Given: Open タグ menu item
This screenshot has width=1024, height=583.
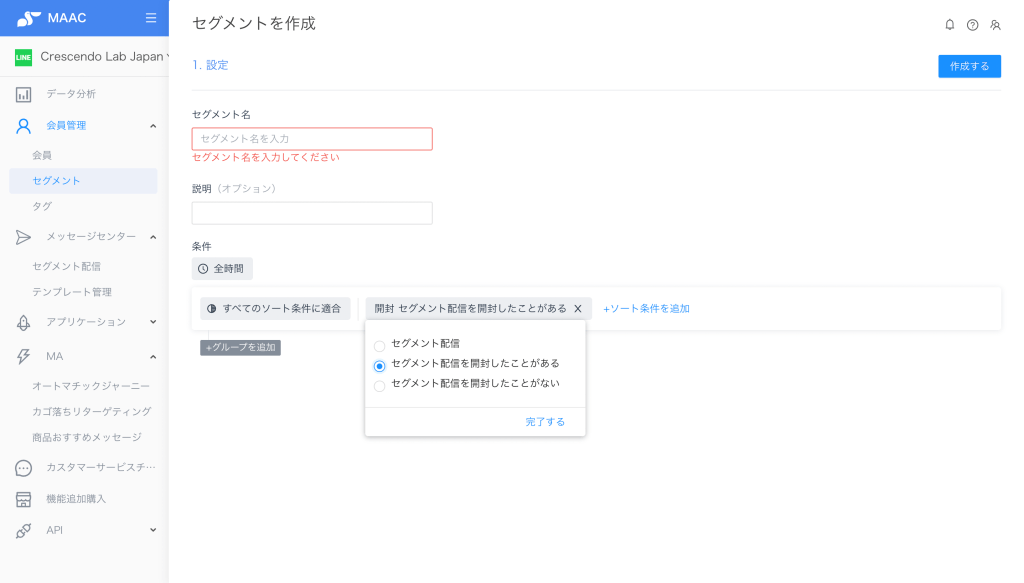Looking at the screenshot, I should pos(42,206).
